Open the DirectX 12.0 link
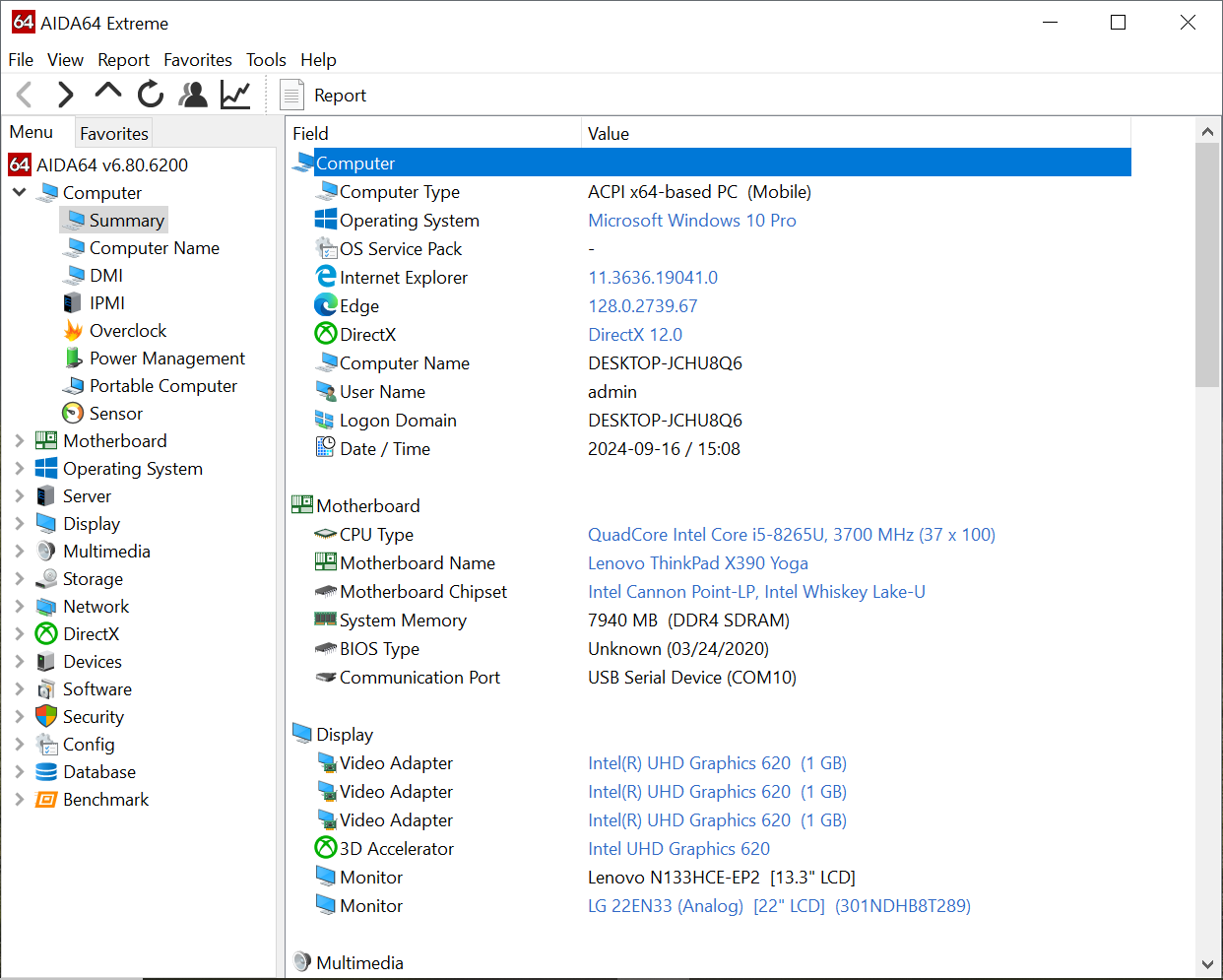Viewport: 1223px width, 980px height. [635, 335]
